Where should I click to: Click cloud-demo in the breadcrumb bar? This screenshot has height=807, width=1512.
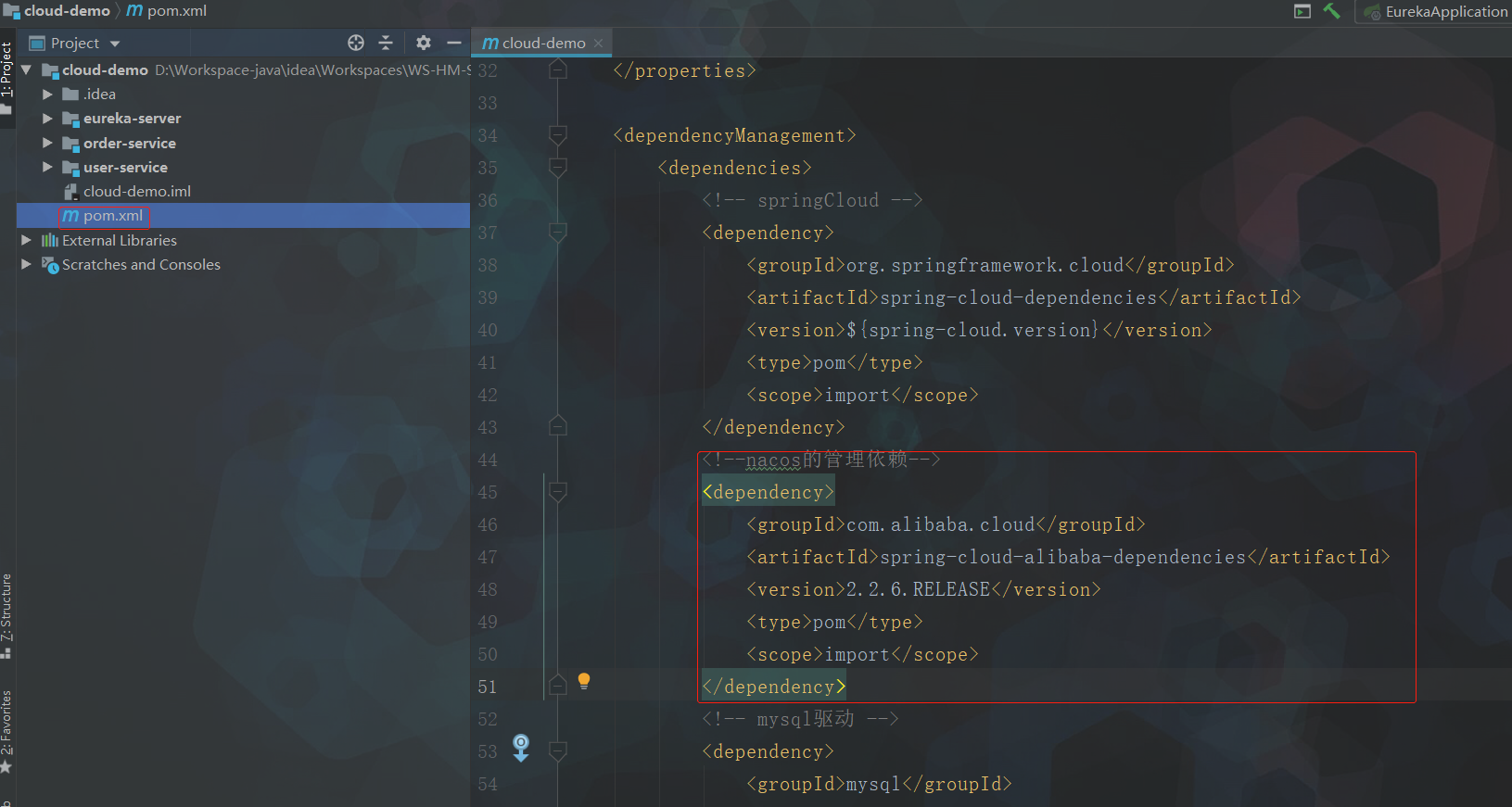click(x=67, y=11)
